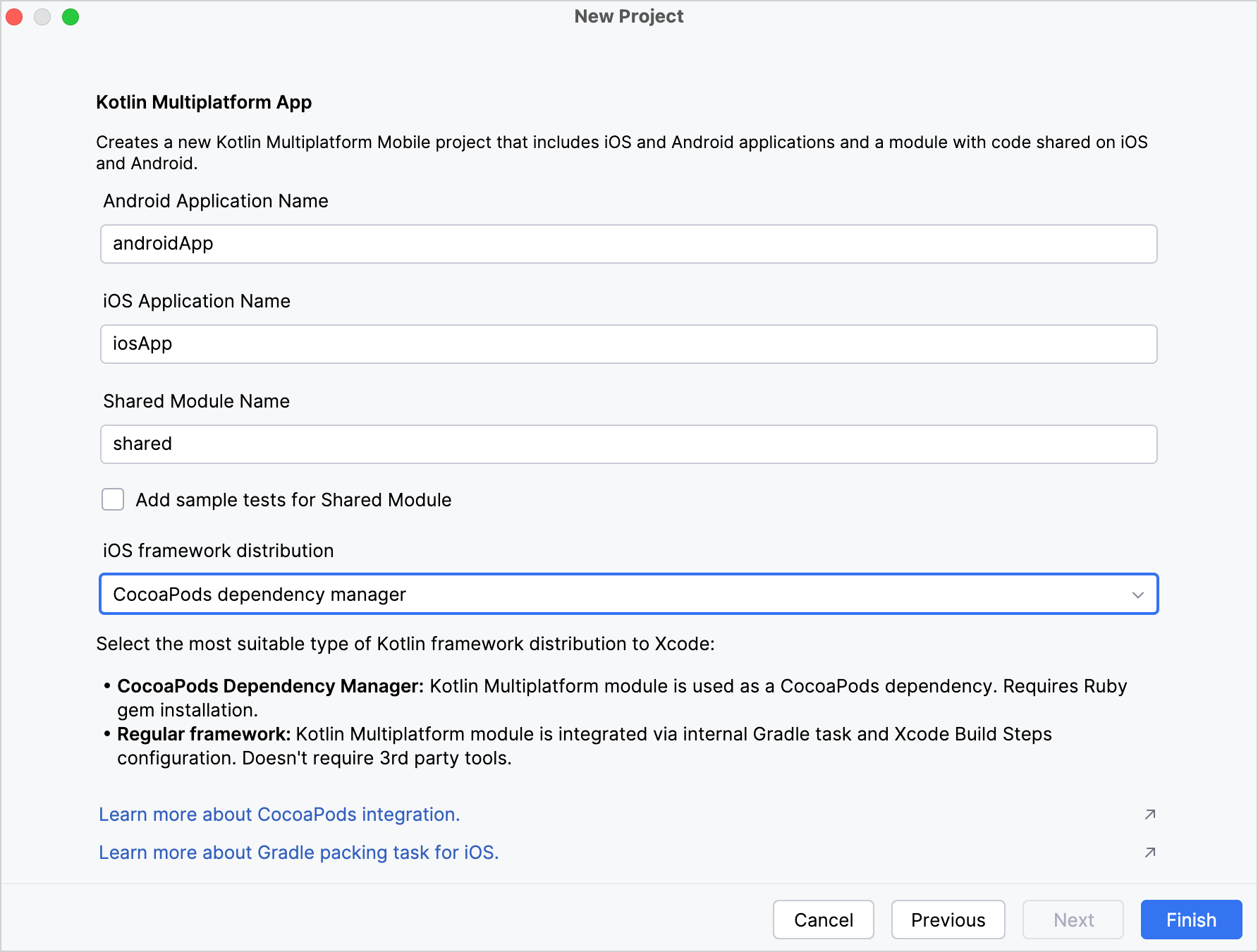Screen dimensions: 1258x952
Task: Close the New Project window with red button
Action: pyautogui.click(x=15, y=17)
